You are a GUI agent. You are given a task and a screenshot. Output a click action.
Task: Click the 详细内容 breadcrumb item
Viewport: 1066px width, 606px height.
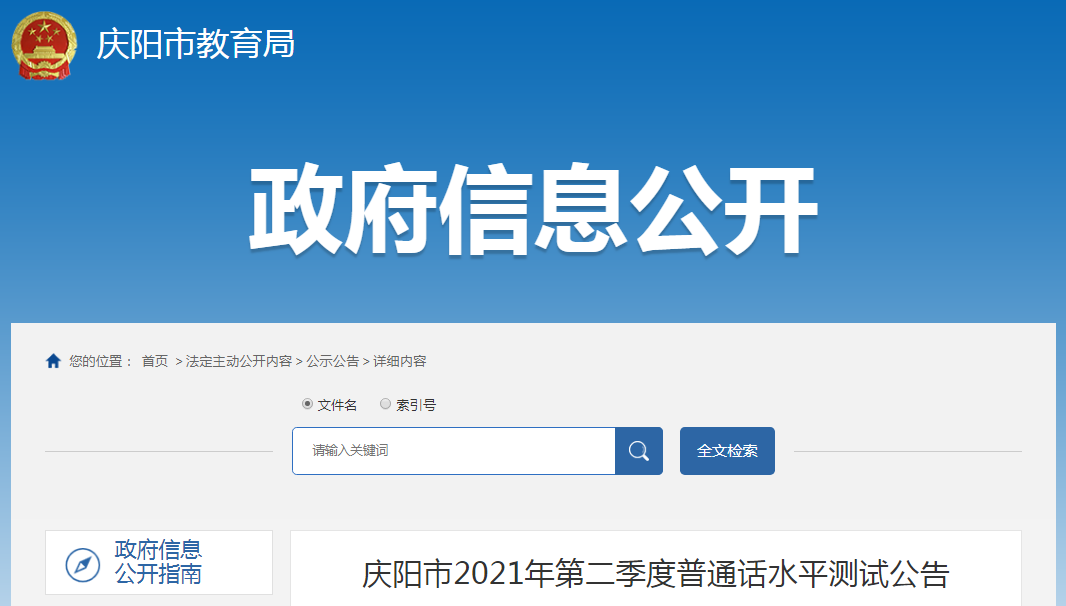(x=400, y=361)
